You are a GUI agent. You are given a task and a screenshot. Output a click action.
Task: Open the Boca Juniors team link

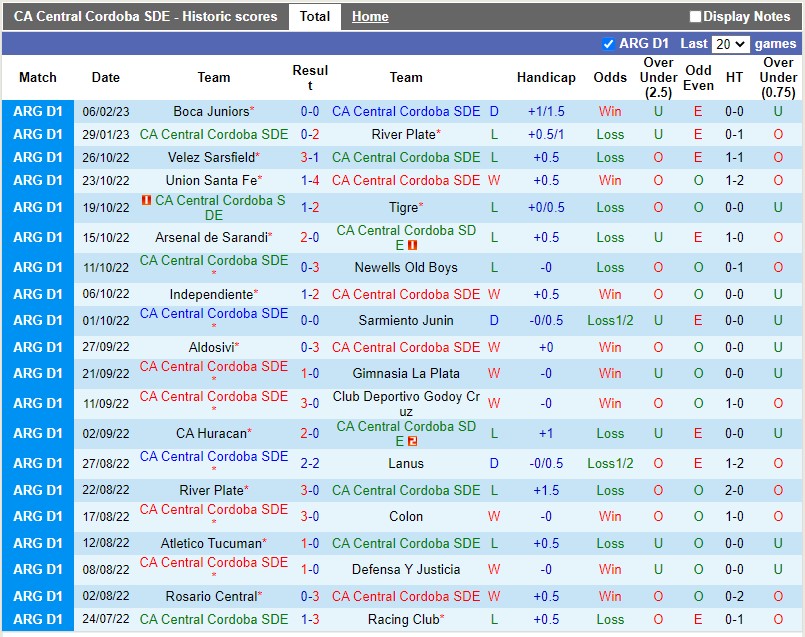(211, 112)
